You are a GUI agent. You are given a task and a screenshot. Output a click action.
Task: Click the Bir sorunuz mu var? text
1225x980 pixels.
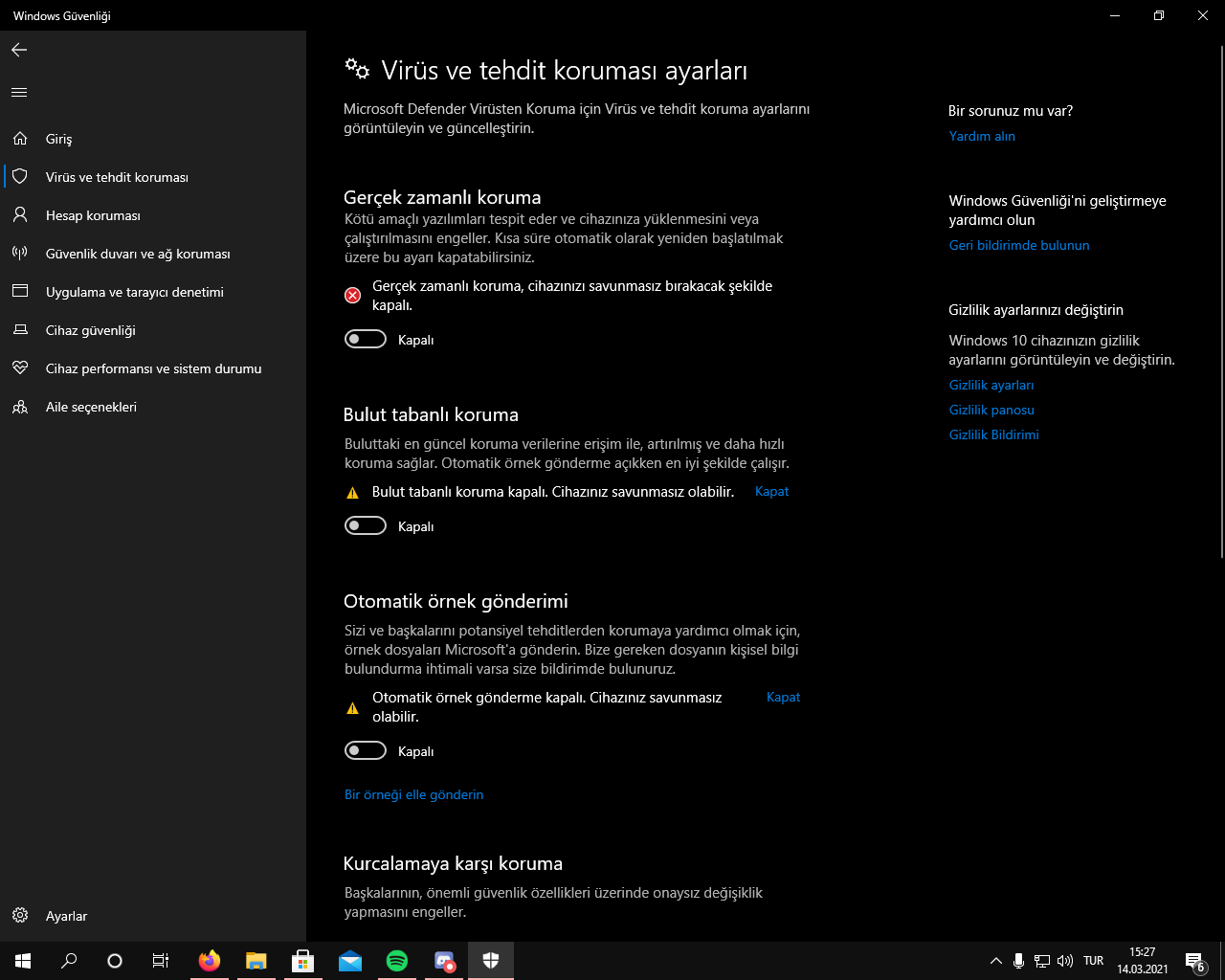[x=1011, y=111]
